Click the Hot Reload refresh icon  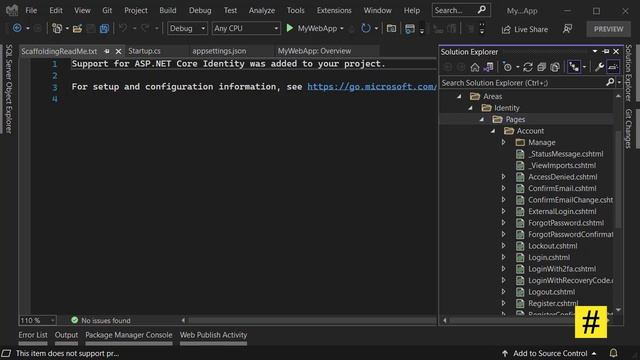366,28
